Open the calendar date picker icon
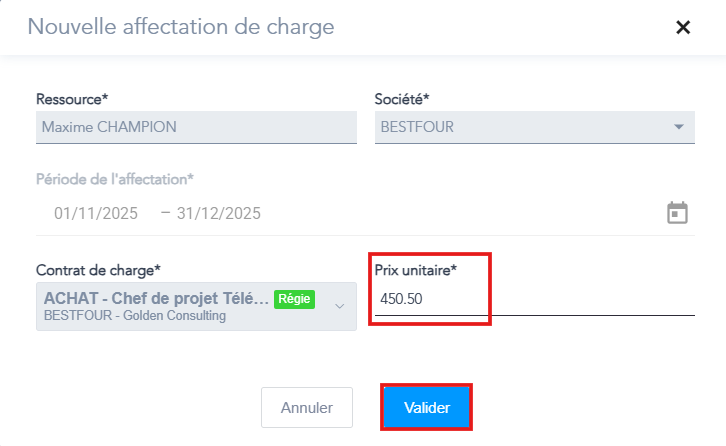Viewport: 726px width, 446px height. 677,213
